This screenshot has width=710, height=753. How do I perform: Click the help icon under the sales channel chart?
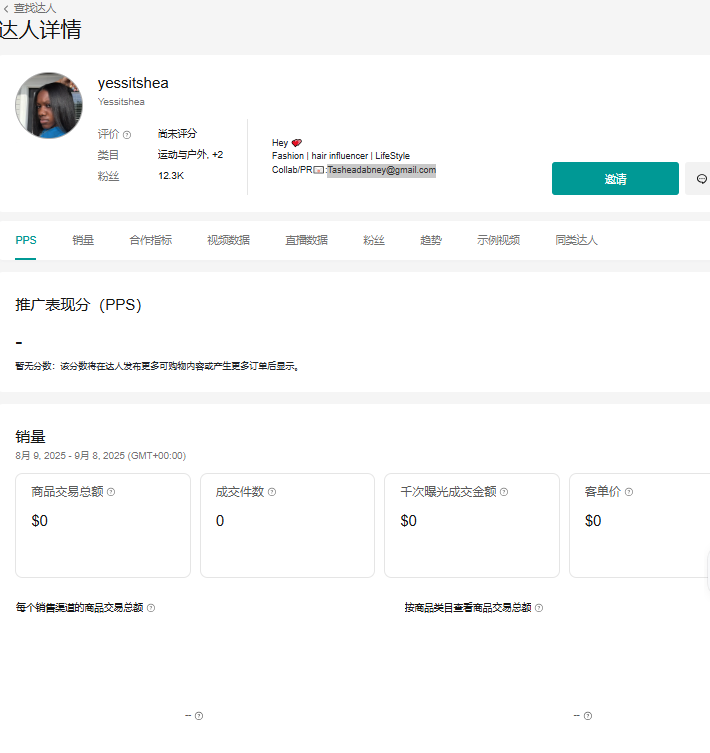click(199, 716)
